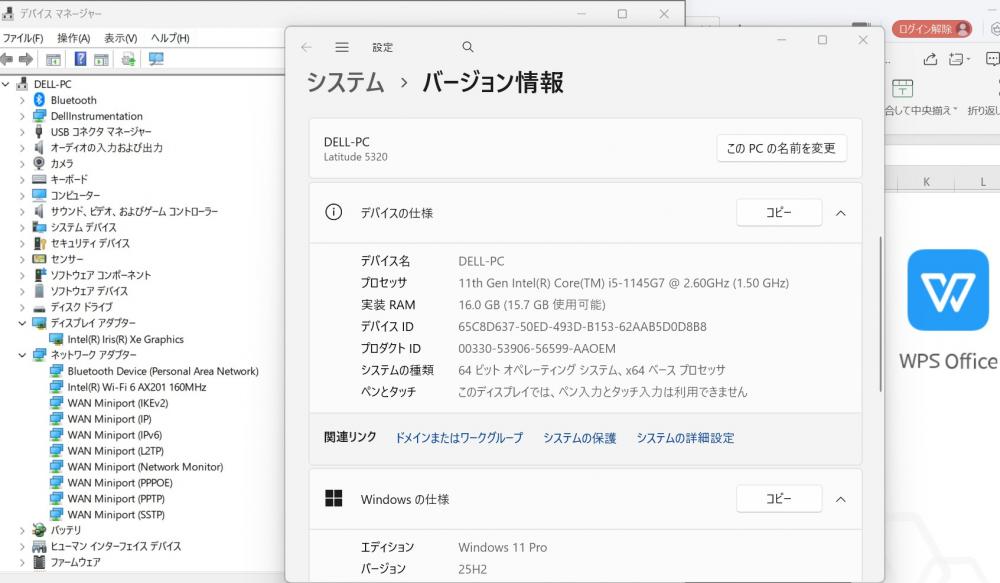This screenshot has height=583, width=1000.
Task: Click the この PC の名前を変更 button
Action: click(x=781, y=148)
